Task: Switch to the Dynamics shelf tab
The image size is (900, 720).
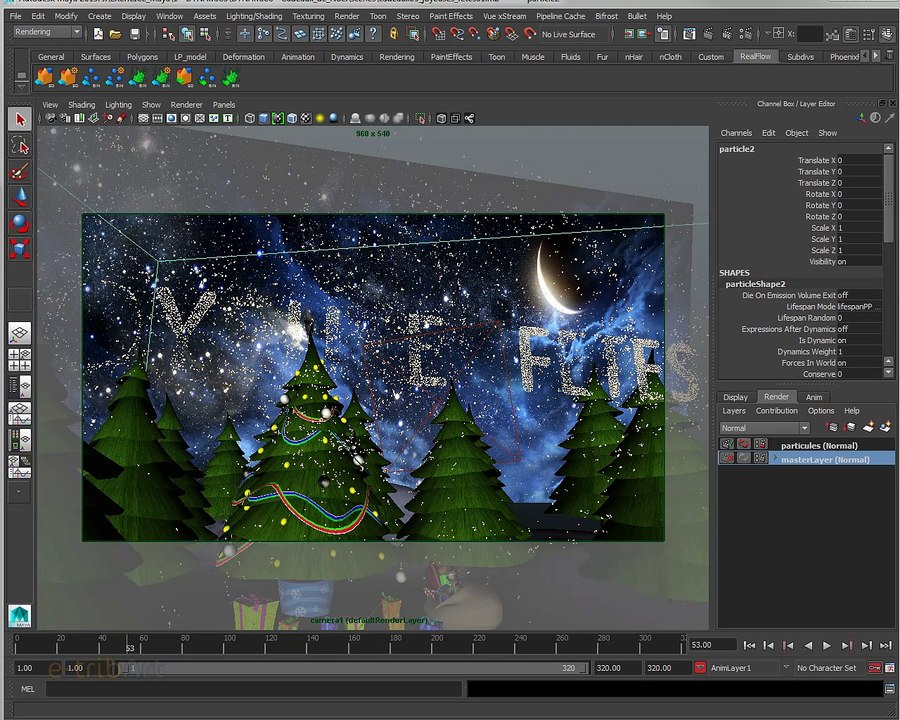Action: click(x=347, y=57)
